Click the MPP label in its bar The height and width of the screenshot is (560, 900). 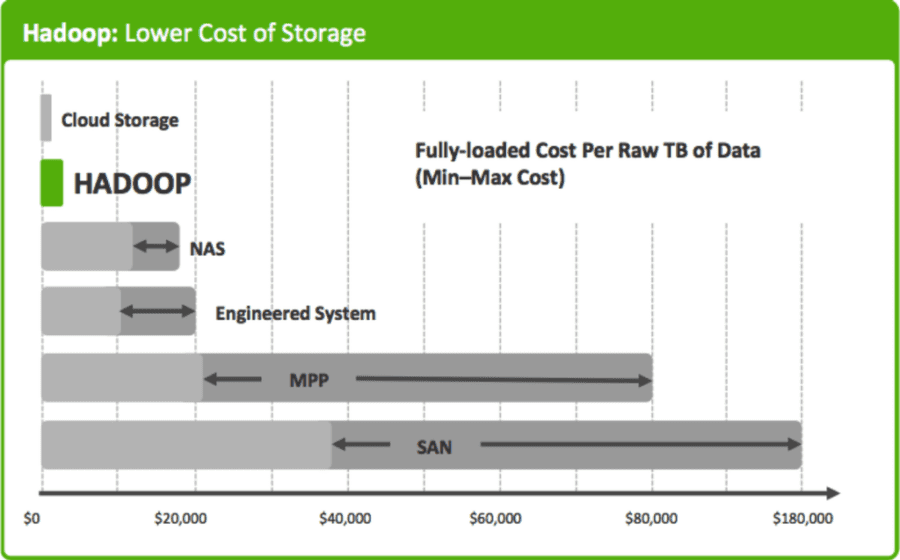[309, 380]
